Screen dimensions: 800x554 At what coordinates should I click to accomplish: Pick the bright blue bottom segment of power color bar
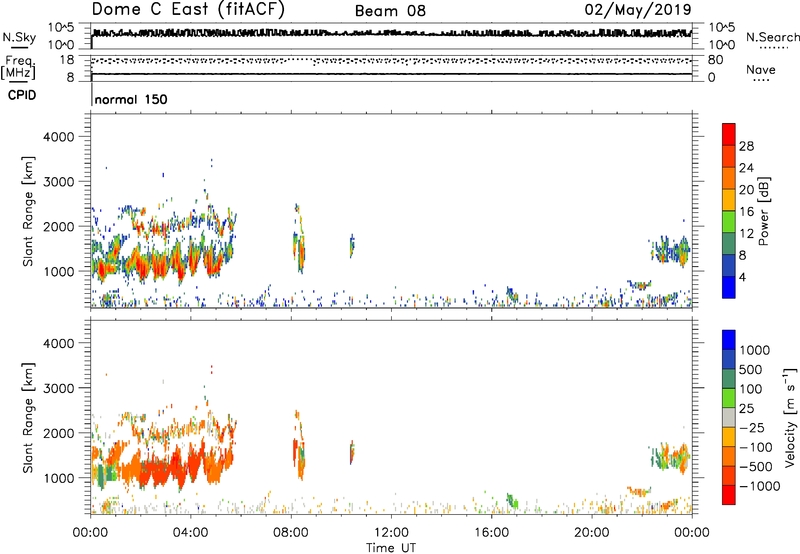pyautogui.click(x=729, y=287)
